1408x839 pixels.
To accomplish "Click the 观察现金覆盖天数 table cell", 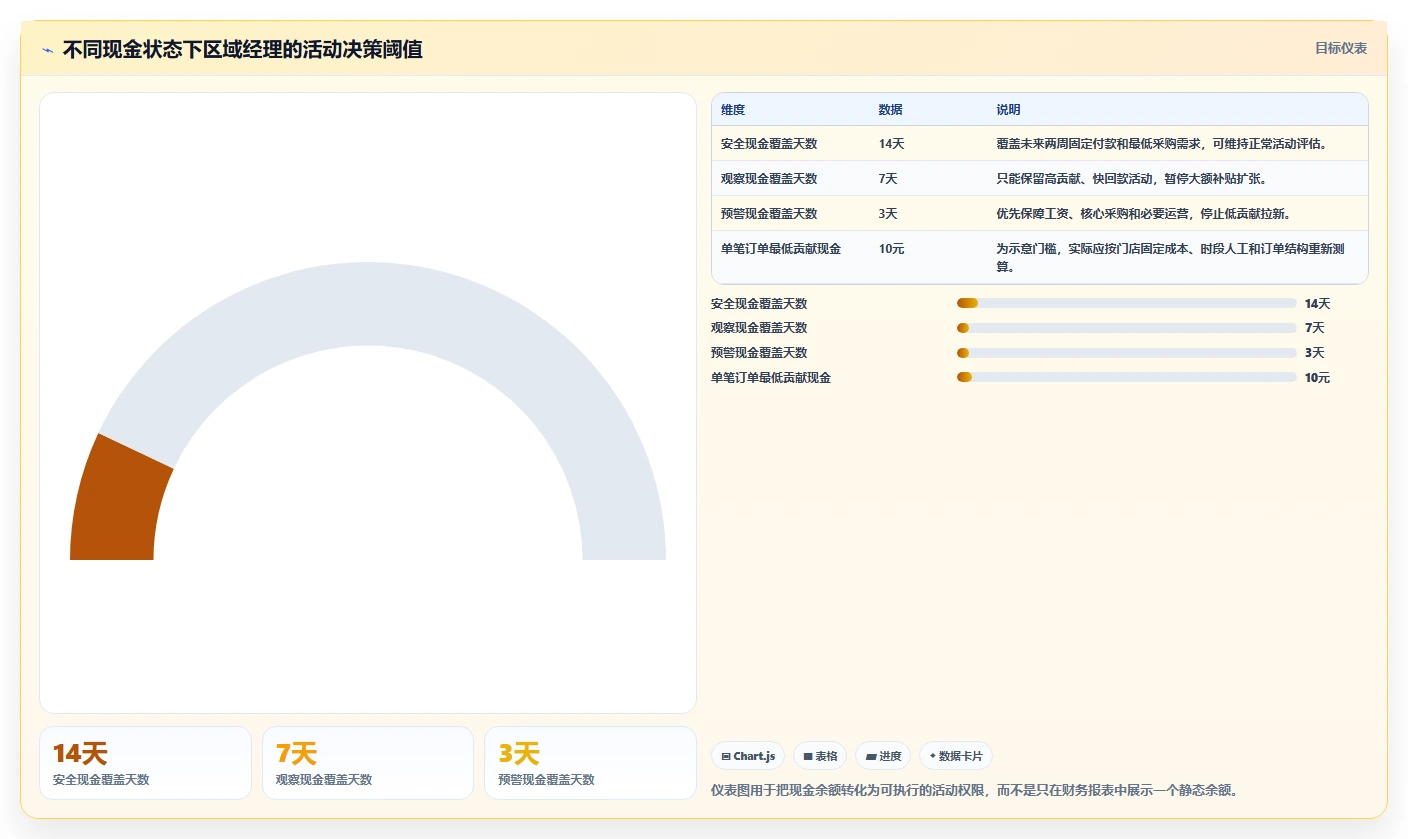I will tap(769, 179).
